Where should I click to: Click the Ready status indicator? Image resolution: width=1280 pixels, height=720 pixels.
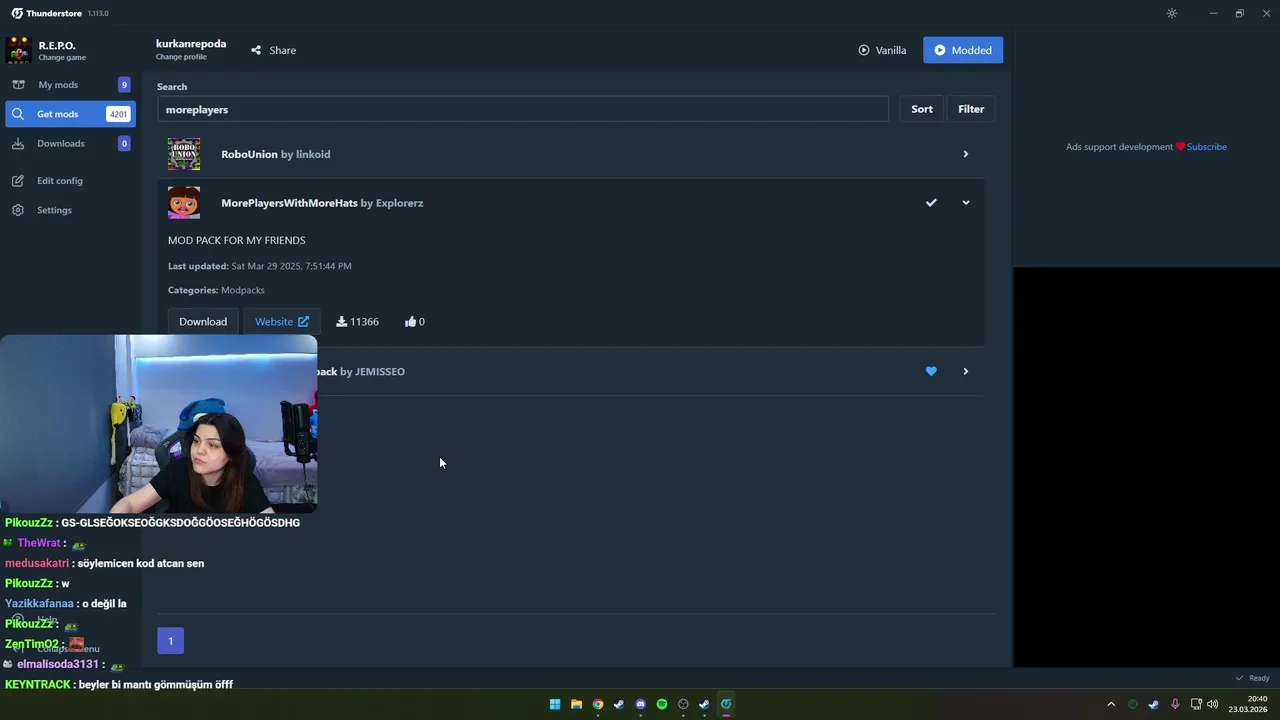tap(1252, 678)
